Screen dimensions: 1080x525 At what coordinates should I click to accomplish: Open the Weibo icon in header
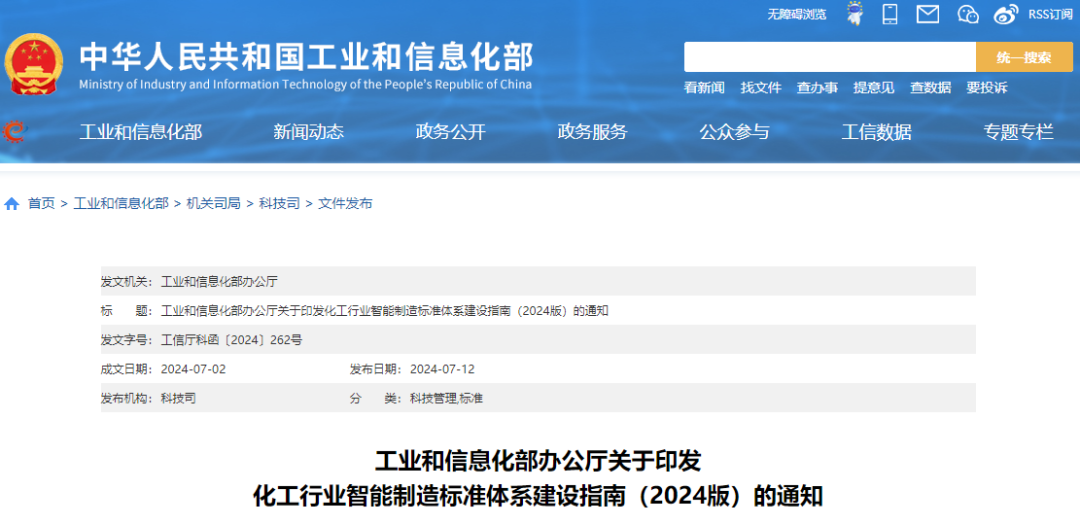pos(1005,14)
